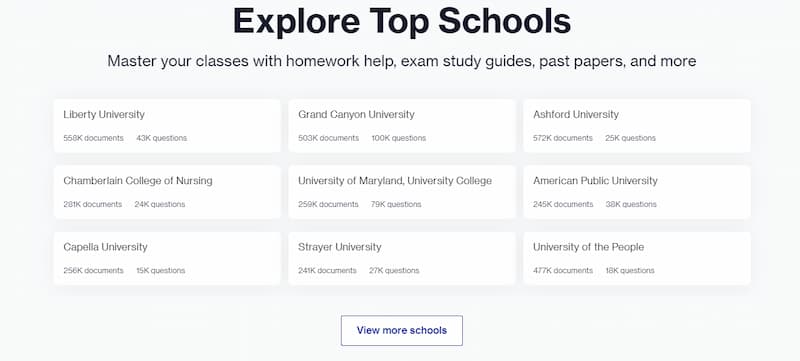800x361 pixels.
Task: Select University of Maryland, University College
Action: point(402,192)
